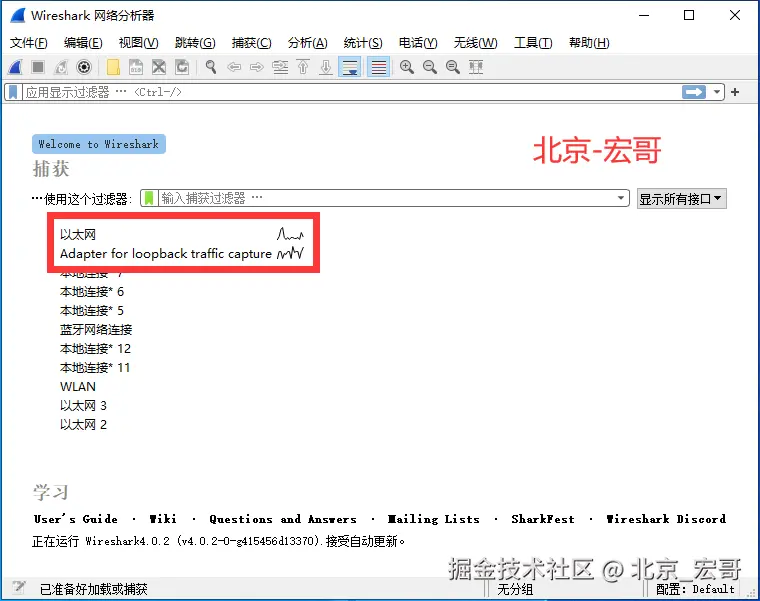Open the 工具(T) menu

pos(533,43)
